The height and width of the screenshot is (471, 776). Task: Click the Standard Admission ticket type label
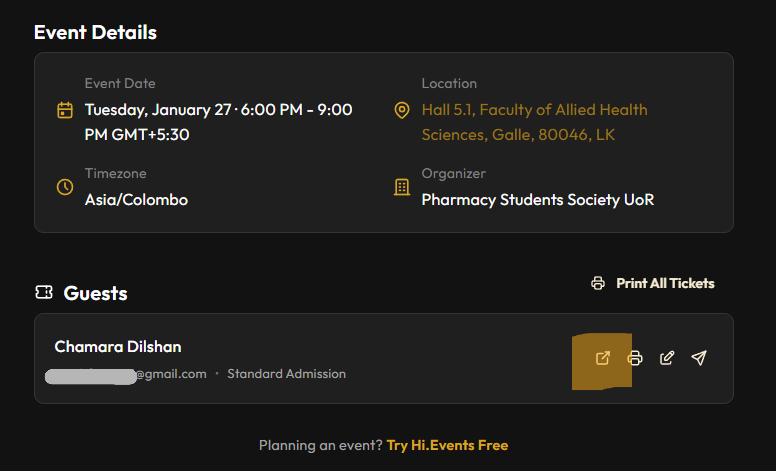(x=286, y=374)
